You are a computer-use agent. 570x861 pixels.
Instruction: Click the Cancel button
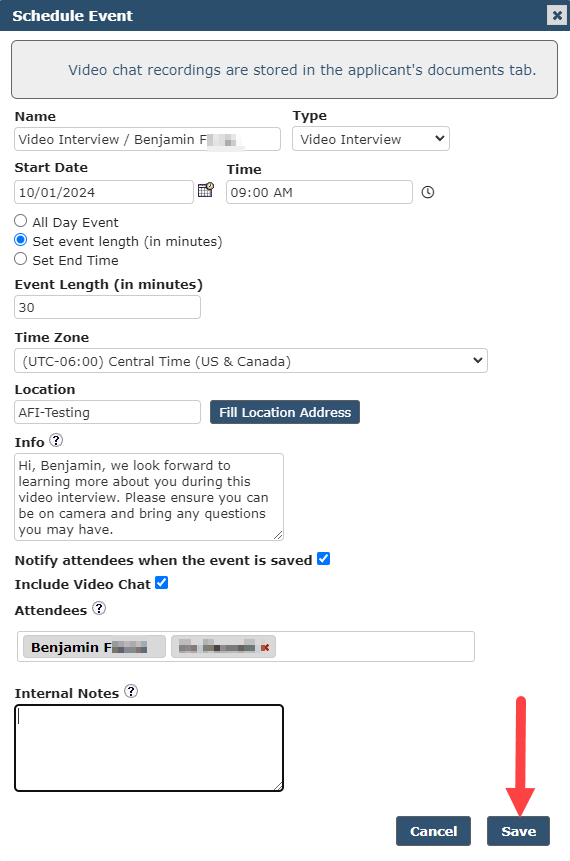433,831
